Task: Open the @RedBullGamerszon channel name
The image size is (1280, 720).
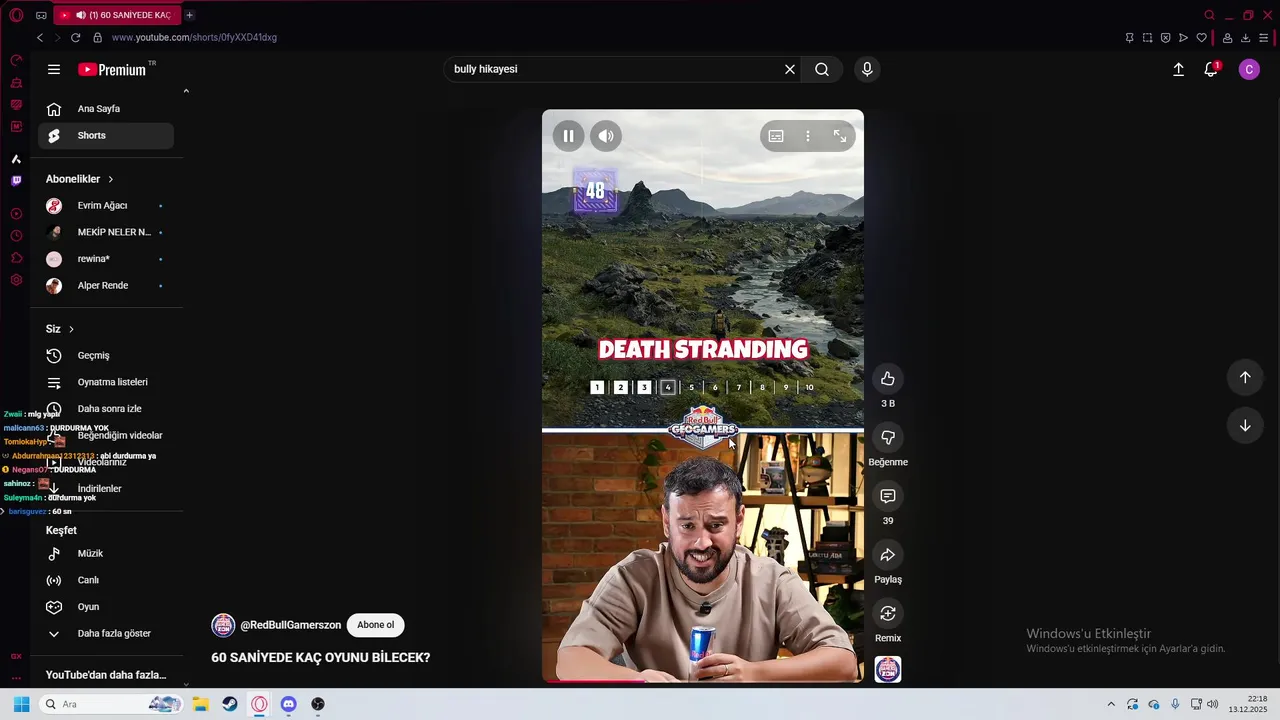Action: tap(291, 625)
